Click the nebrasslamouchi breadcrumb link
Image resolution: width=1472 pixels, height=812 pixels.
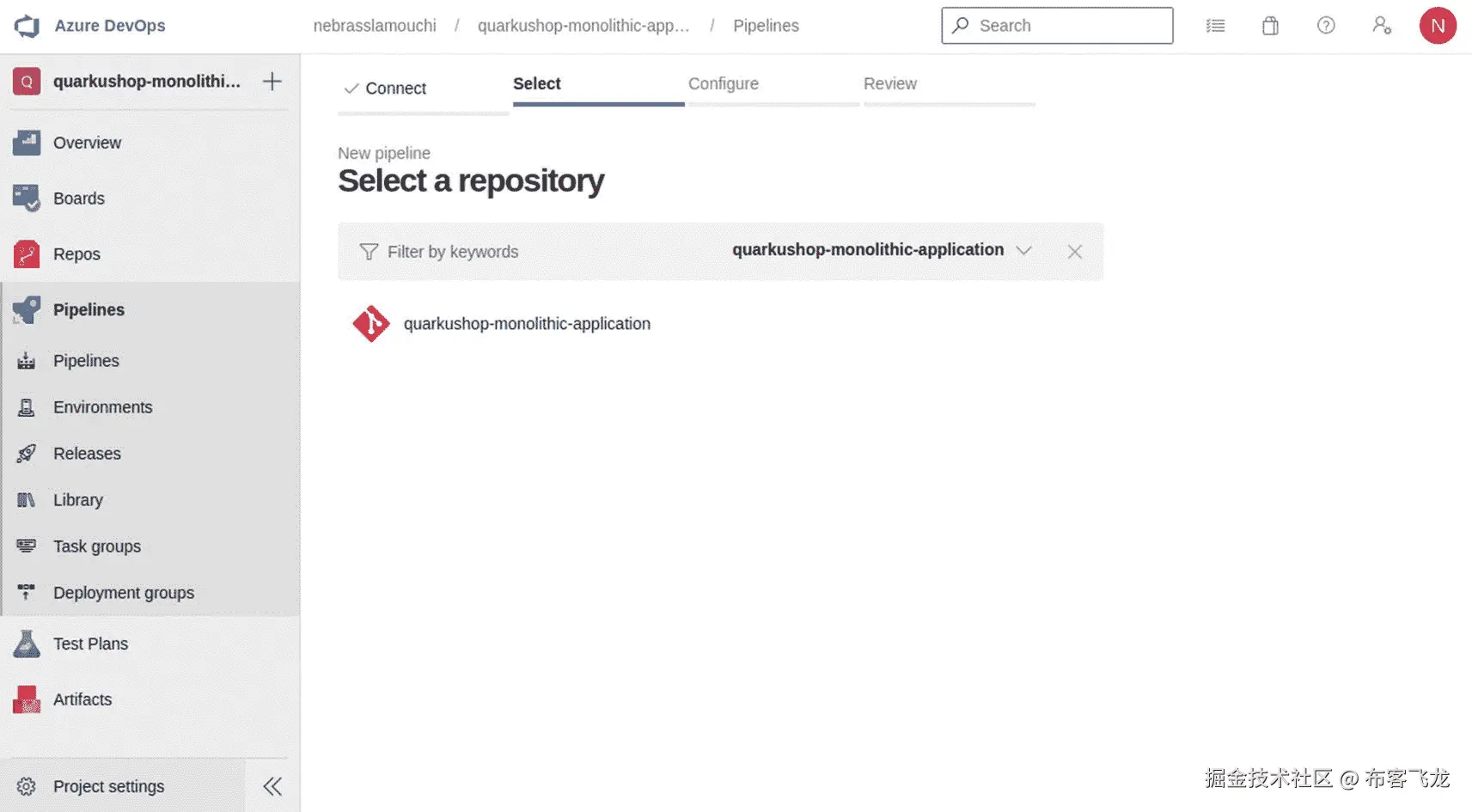pyautogui.click(x=375, y=26)
